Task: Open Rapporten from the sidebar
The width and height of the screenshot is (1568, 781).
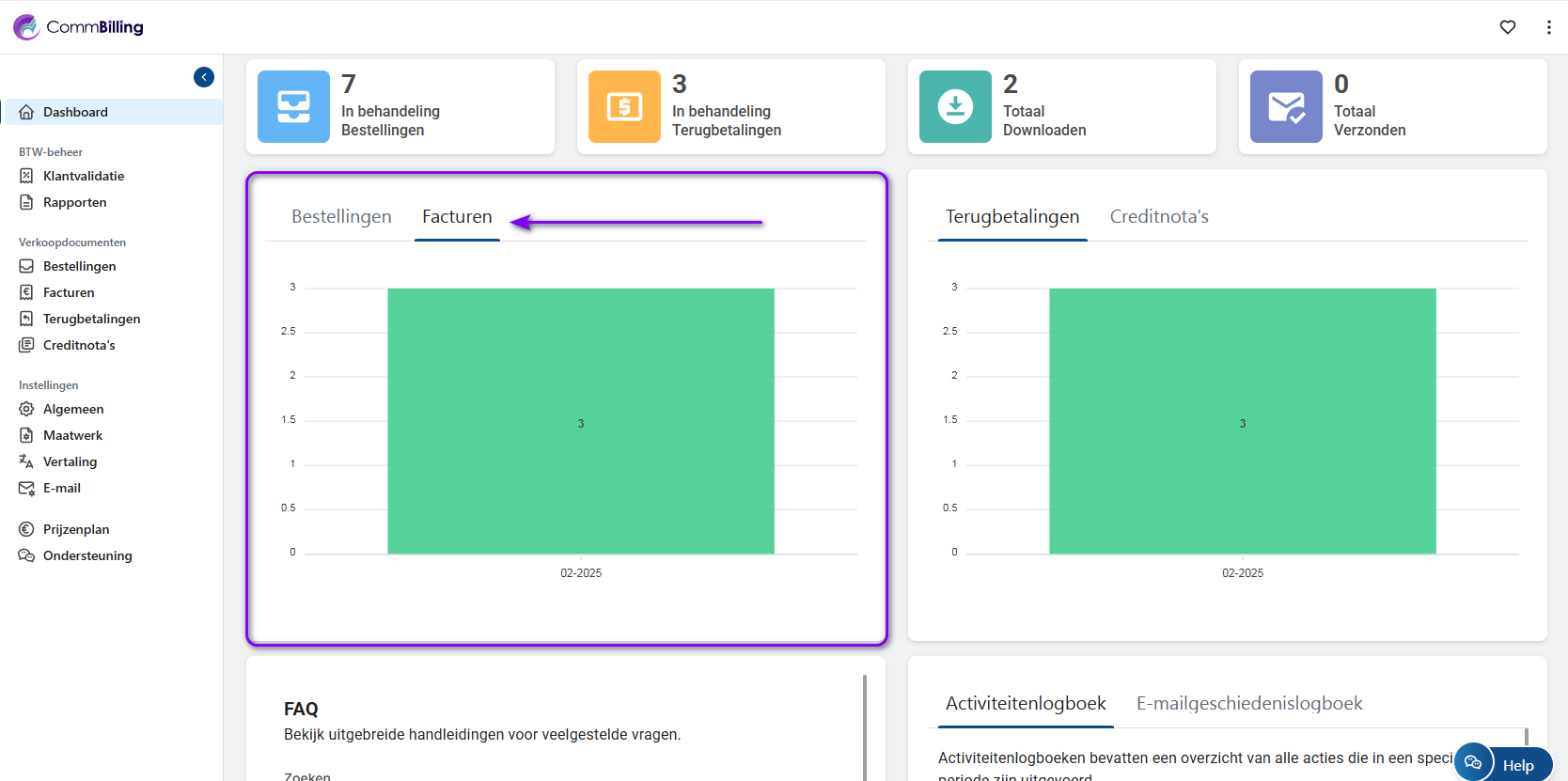Action: pos(74,202)
